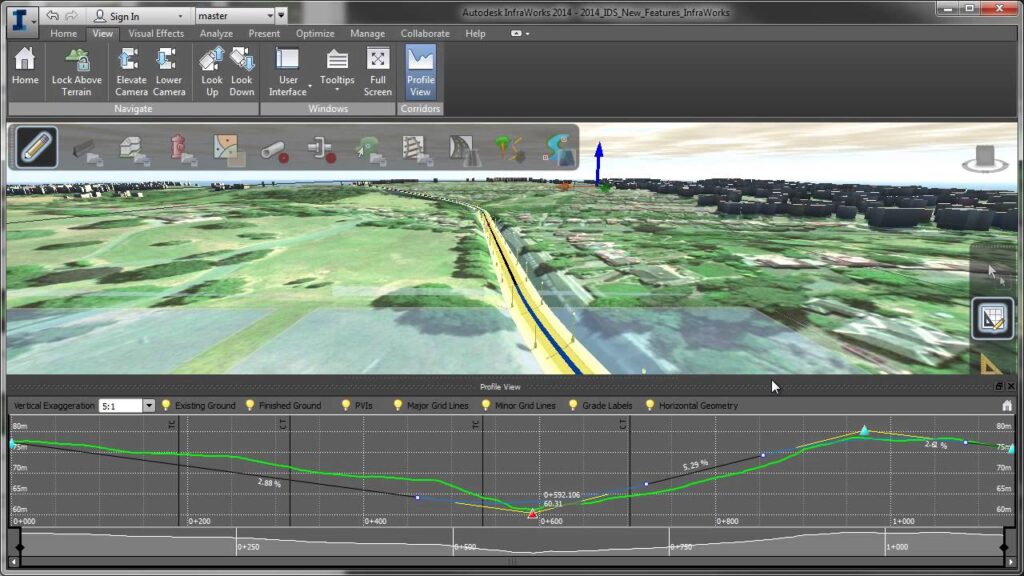Viewport: 1024px width, 576px height.
Task: Click the yellow triangle measure tool
Action: (x=991, y=364)
